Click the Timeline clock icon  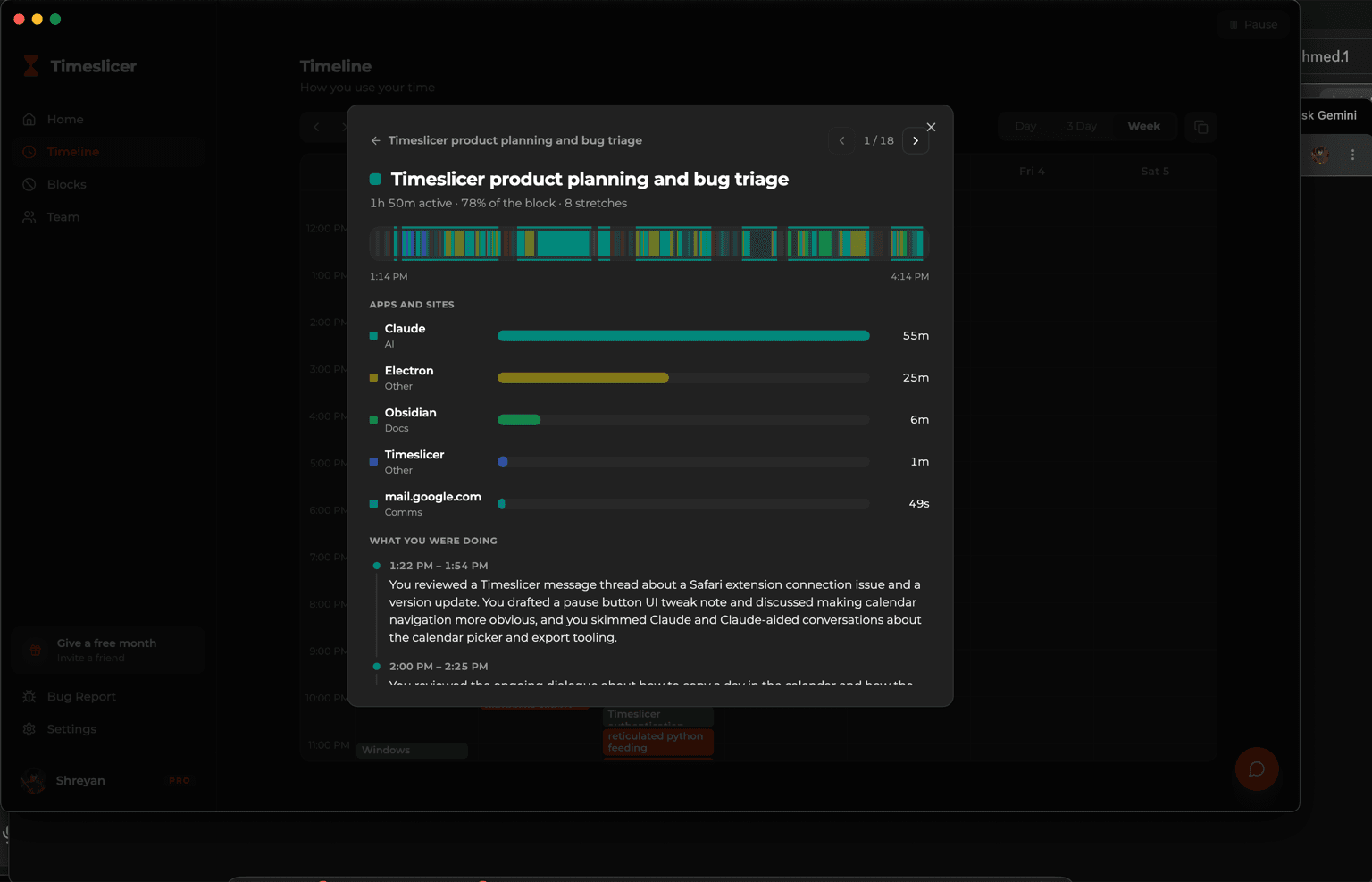(29, 152)
